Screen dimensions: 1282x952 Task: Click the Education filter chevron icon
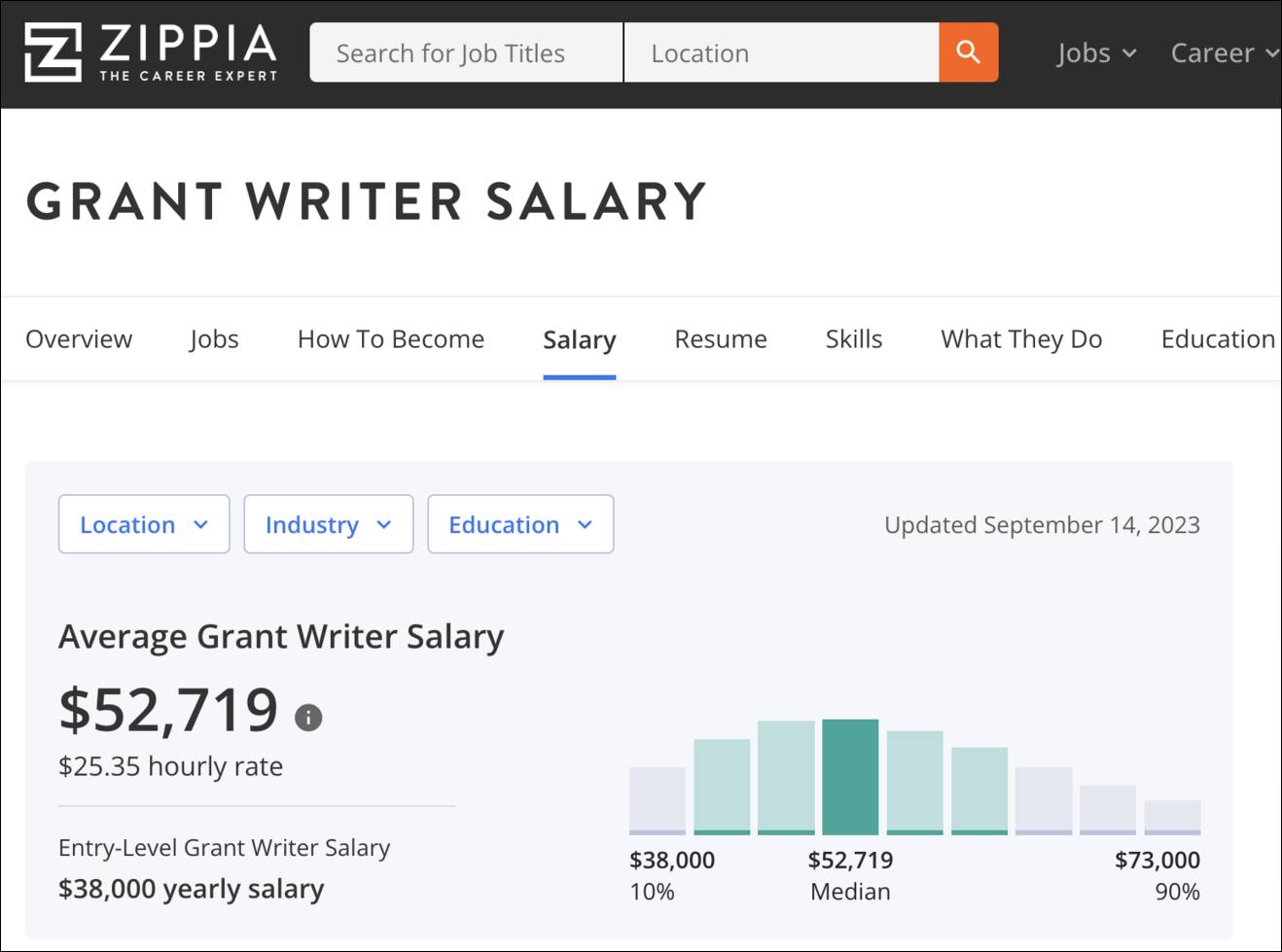point(586,524)
